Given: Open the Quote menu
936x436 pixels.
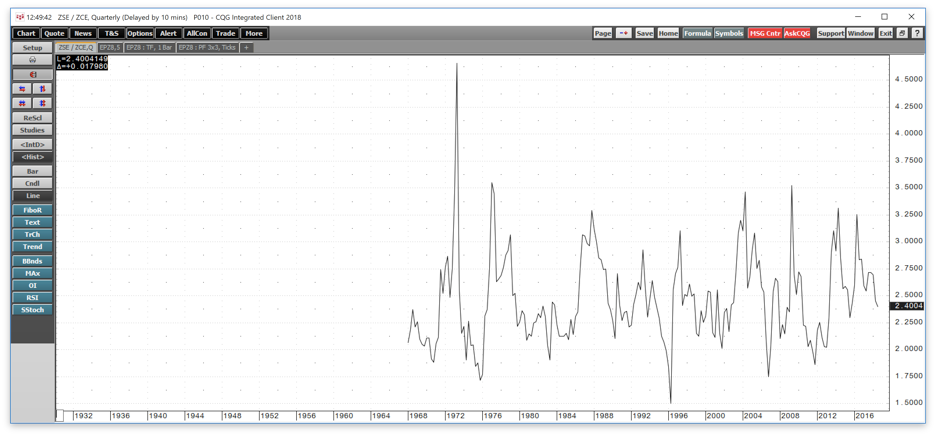Looking at the screenshot, I should [54, 33].
